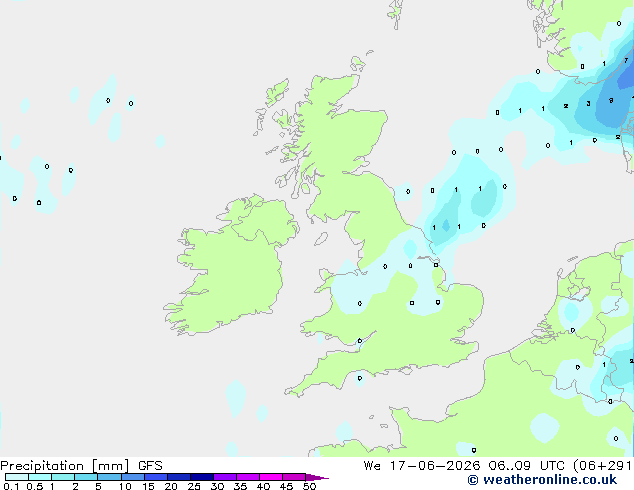The image size is (634, 490).
Task: Click the 40–45 mm magenta legend swatch
Action: click(x=271, y=477)
